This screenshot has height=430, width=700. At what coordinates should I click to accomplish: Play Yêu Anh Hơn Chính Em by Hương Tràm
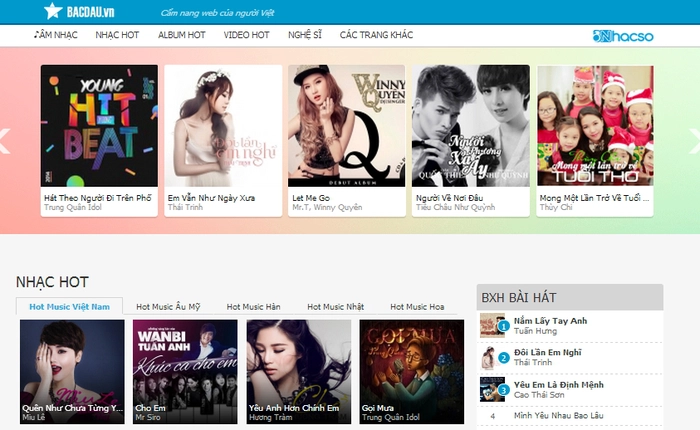(x=299, y=372)
